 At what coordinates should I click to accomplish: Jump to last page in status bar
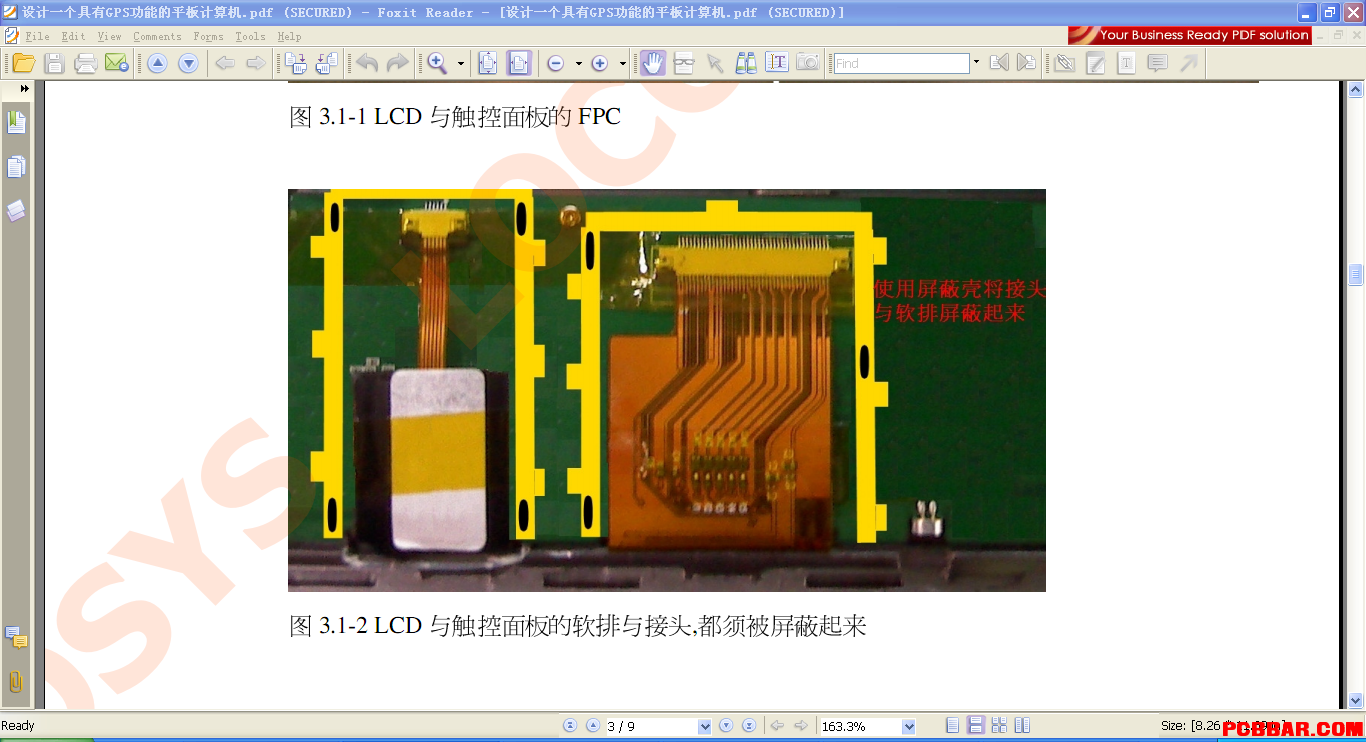[748, 726]
